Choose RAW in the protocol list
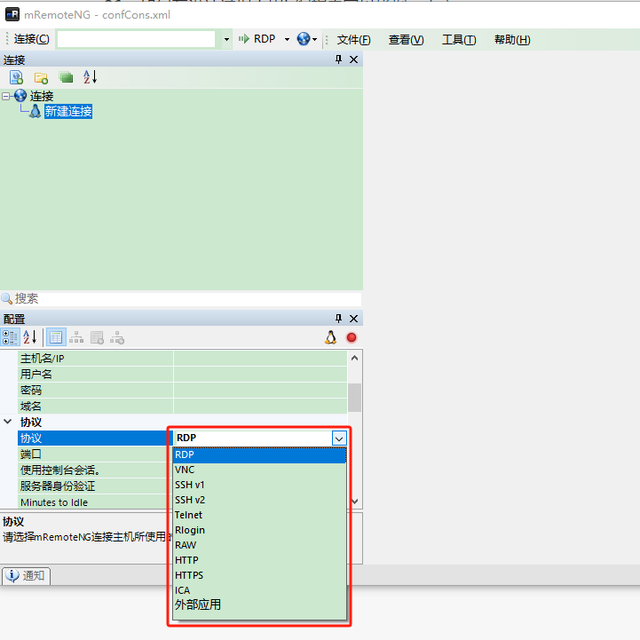Screen dimensions: 640x640 (260, 545)
